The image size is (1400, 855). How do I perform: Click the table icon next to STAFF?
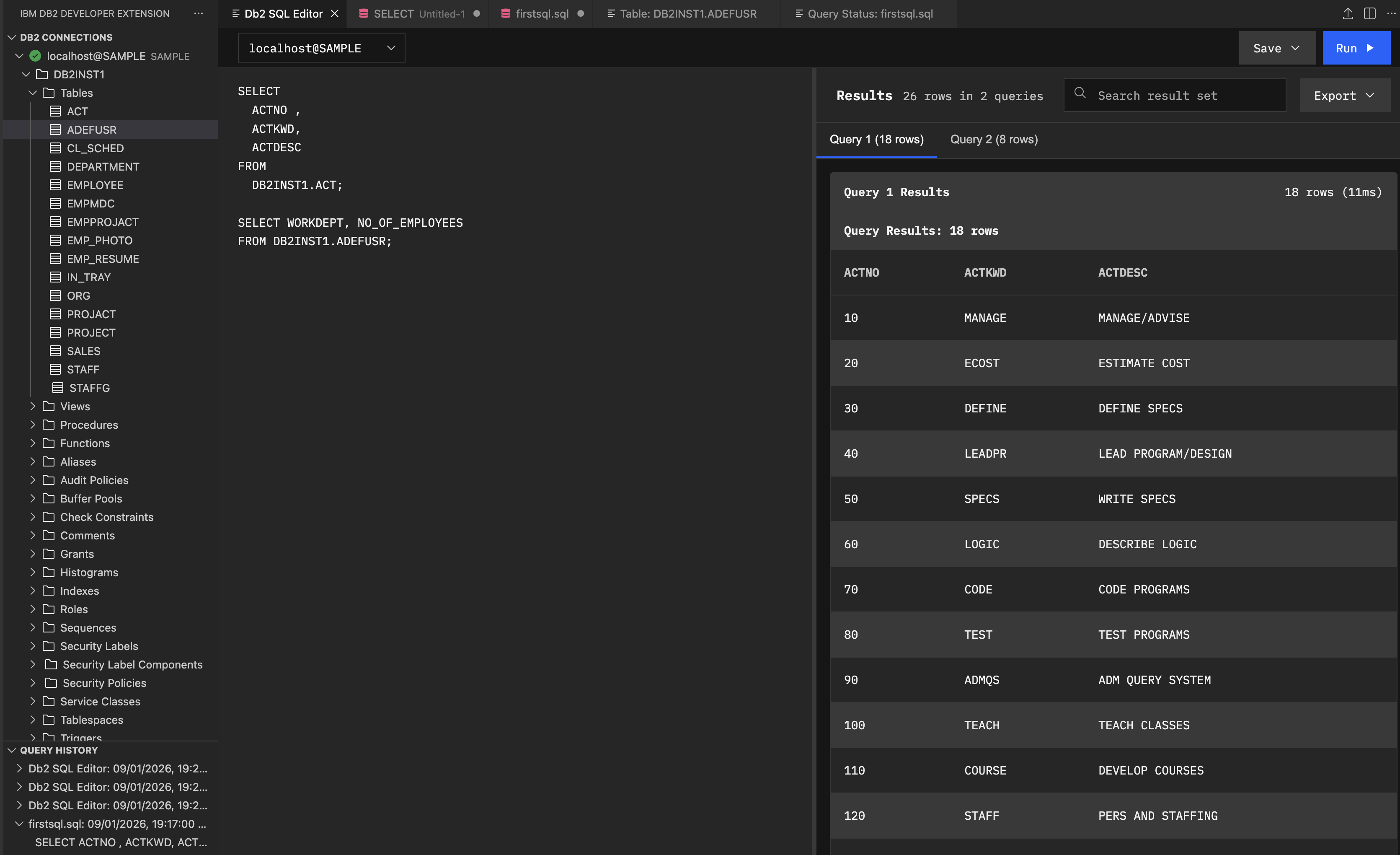pos(55,369)
